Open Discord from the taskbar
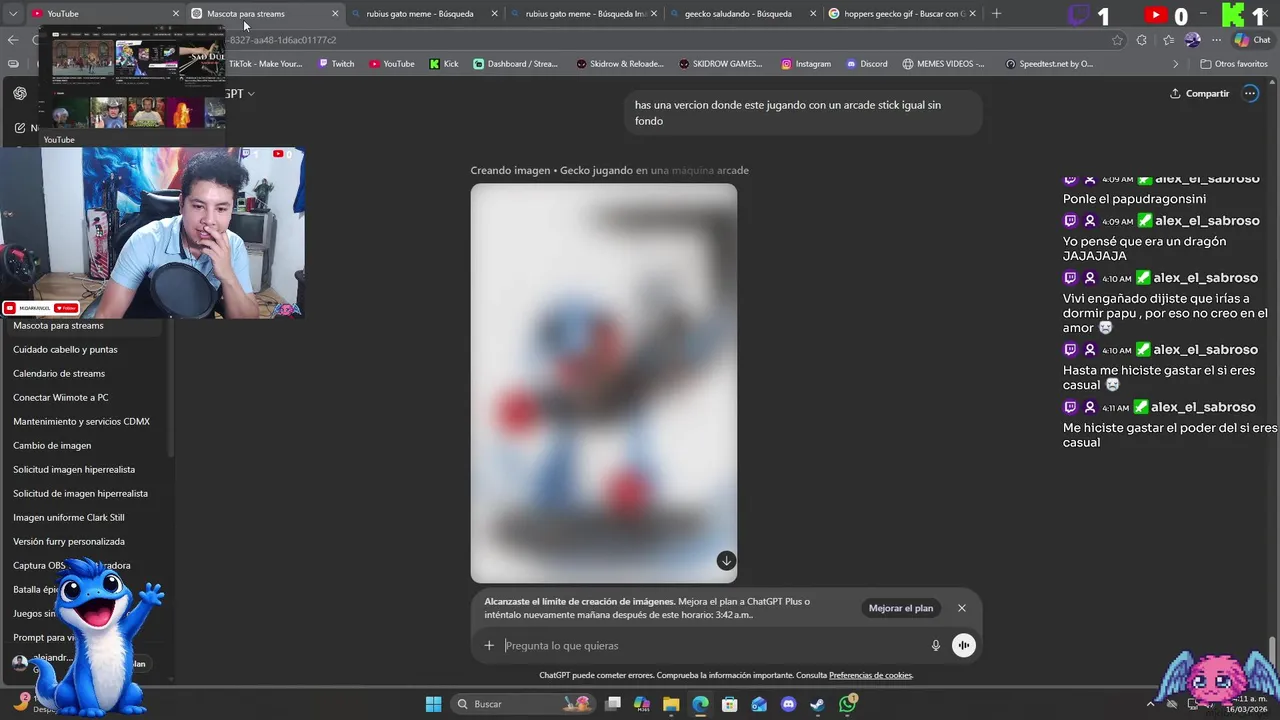 789,704
